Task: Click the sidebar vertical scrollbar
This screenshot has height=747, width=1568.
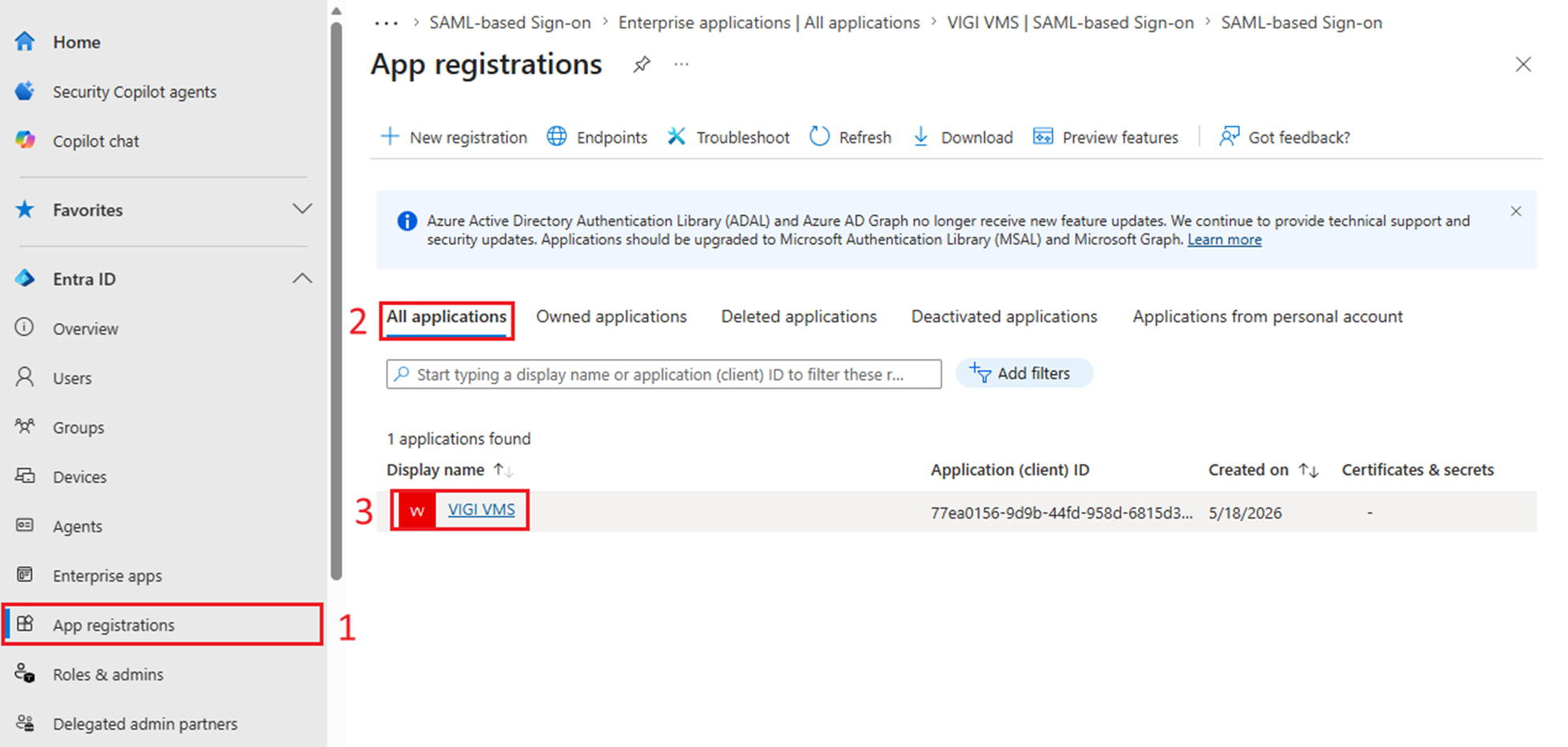Action: coord(336,300)
